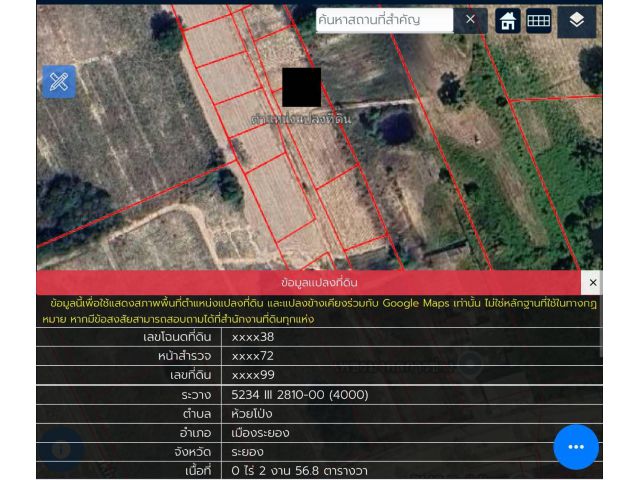Open the measure and draw tool
Image resolution: width=640 pixels, height=480 pixels.
coord(59,82)
